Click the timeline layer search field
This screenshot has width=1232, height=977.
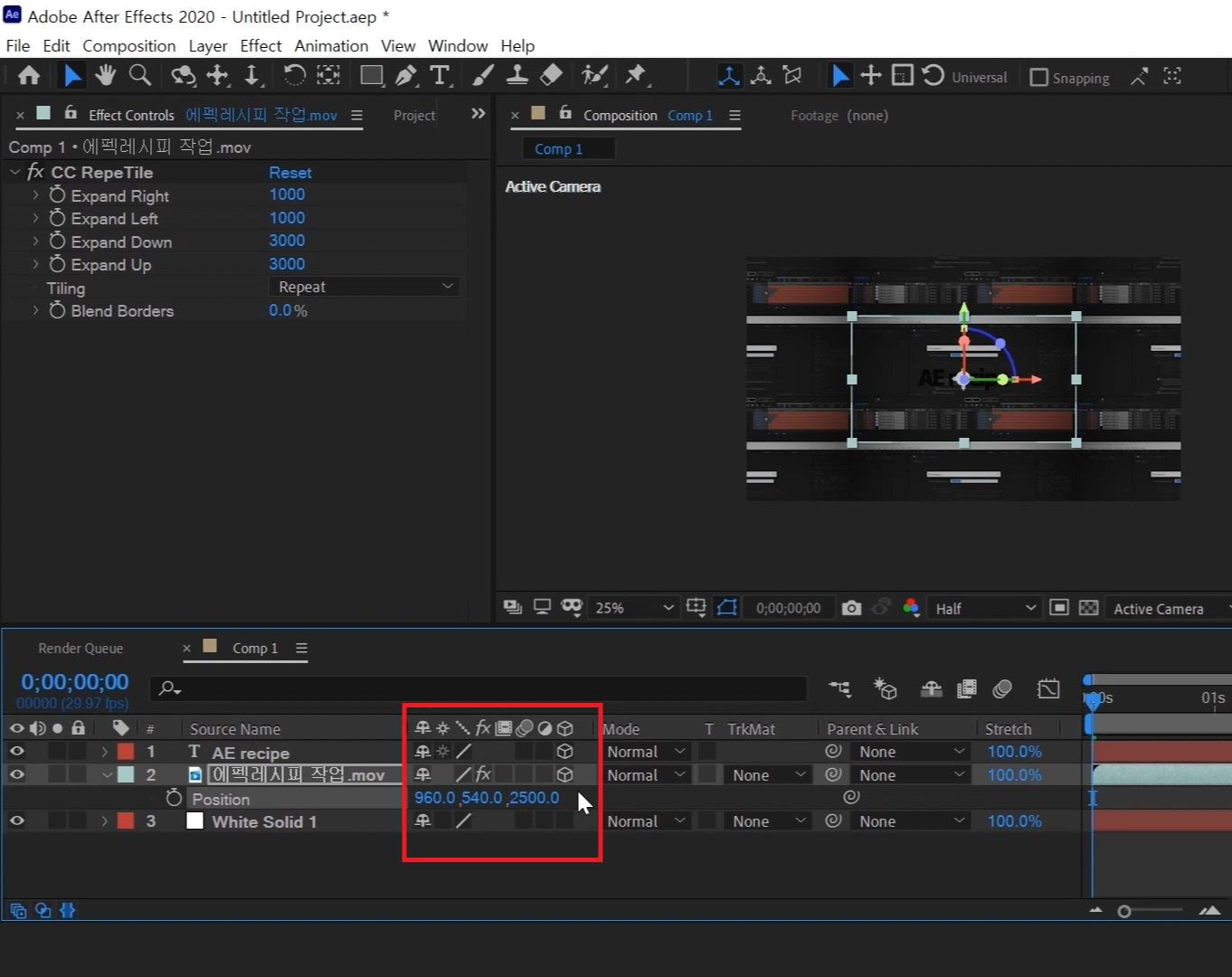tap(479, 688)
